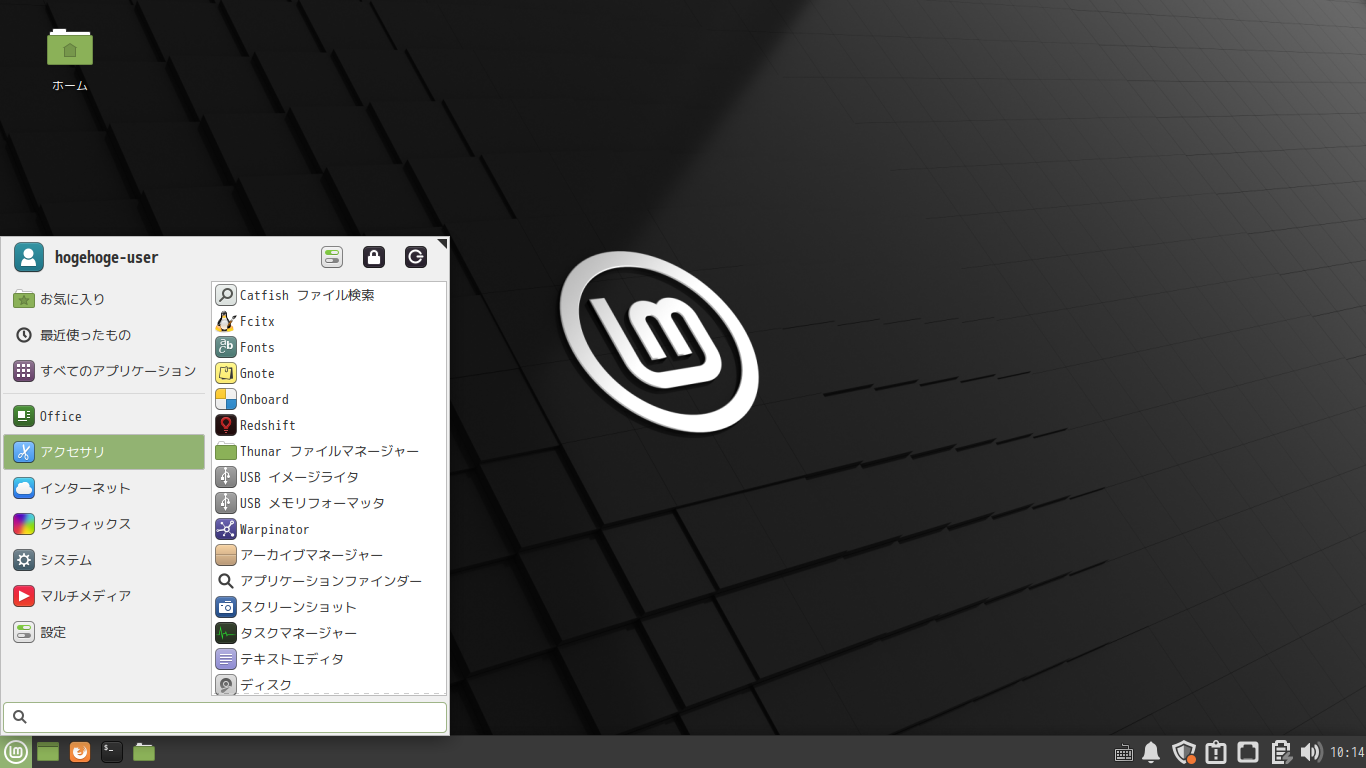Screen dimensions: 1366x768
Task: Open the wired network tray icon
Action: (1248, 752)
